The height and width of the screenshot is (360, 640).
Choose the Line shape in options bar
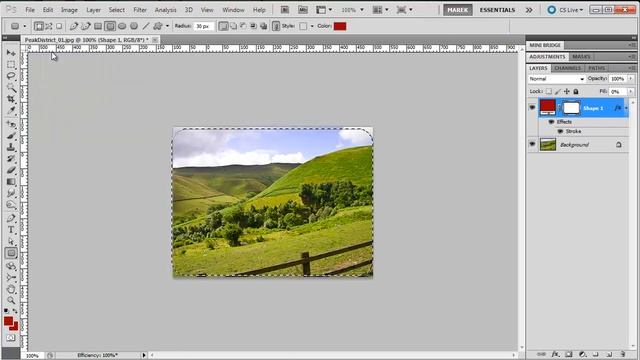[x=146, y=26]
